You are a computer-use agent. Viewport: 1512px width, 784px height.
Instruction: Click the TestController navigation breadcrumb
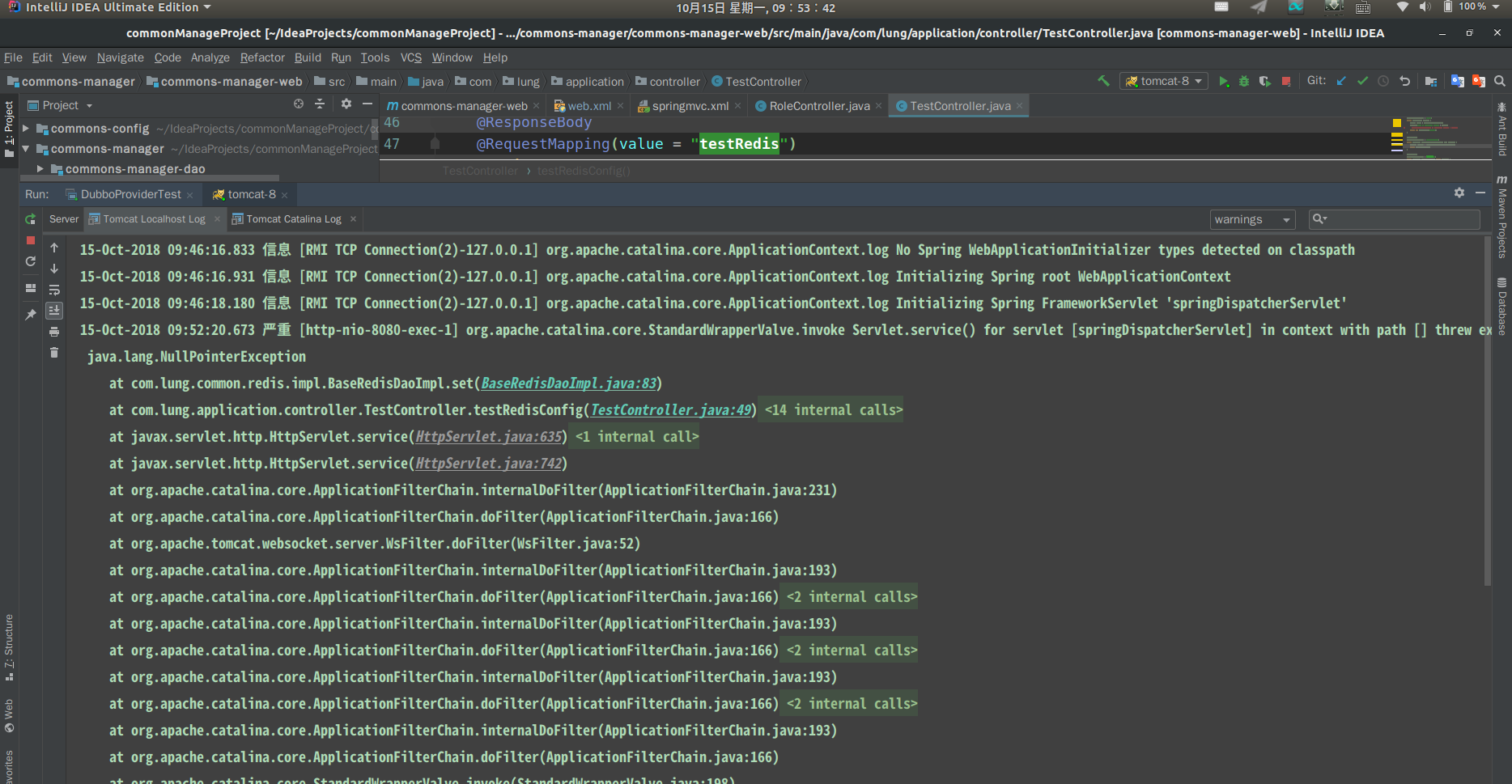pyautogui.click(x=756, y=82)
